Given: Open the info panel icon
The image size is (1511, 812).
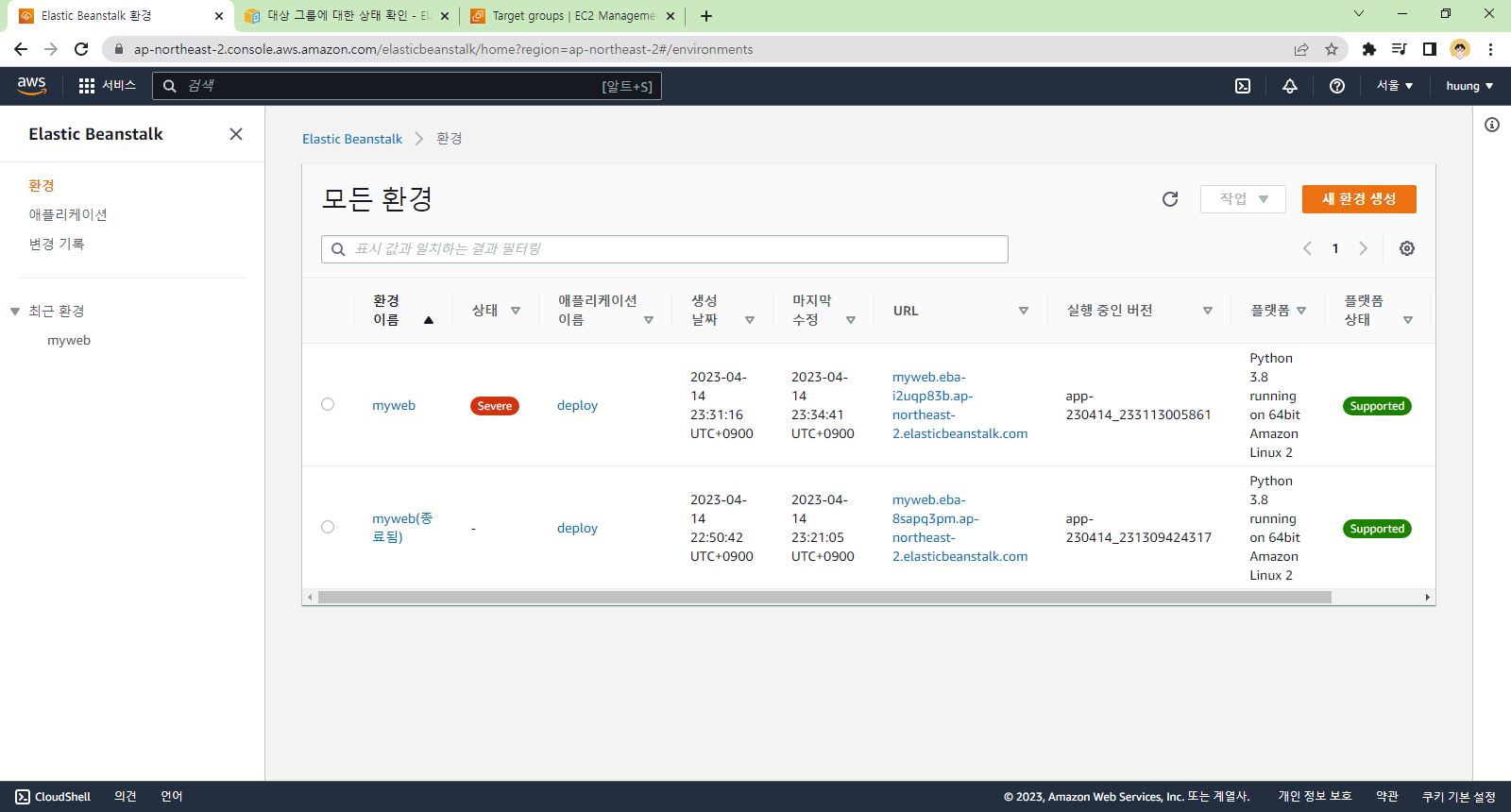Looking at the screenshot, I should (1492, 125).
